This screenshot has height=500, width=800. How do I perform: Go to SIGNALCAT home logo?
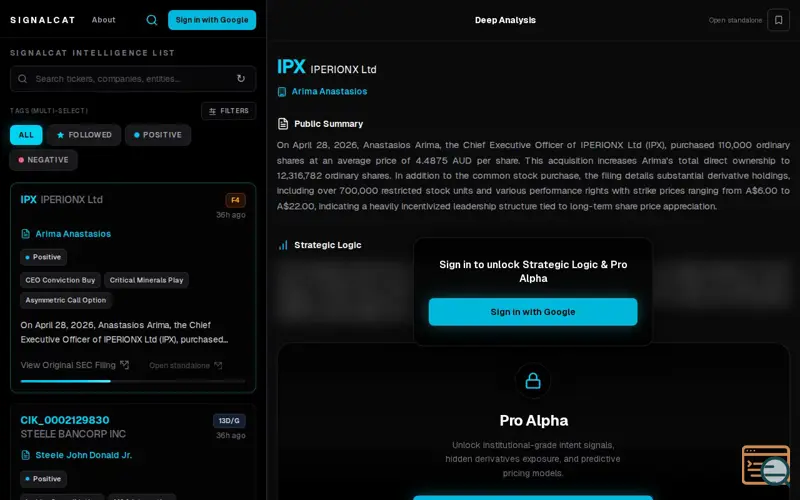coord(43,20)
